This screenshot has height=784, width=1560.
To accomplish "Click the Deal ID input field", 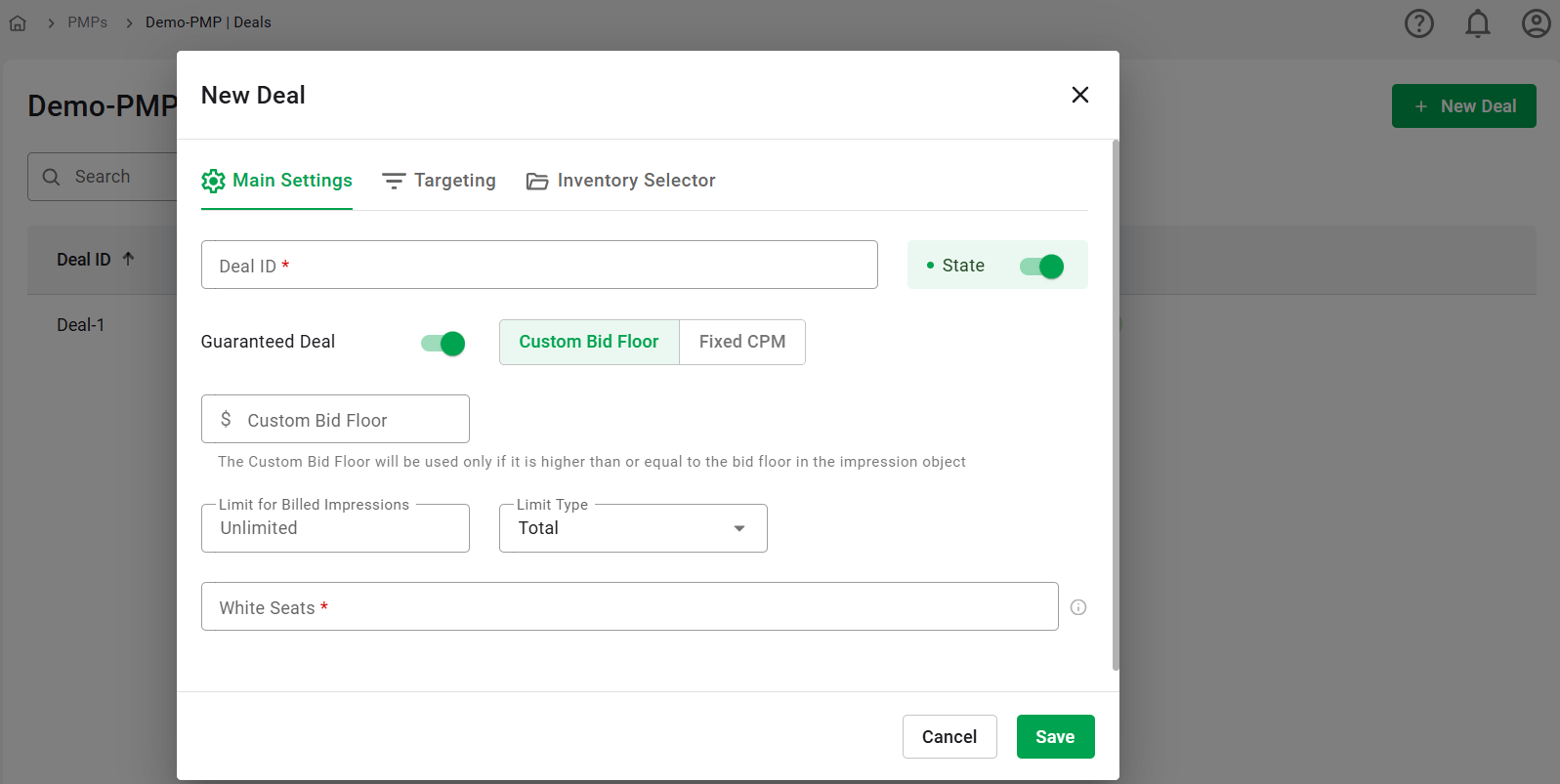I will [x=538, y=266].
